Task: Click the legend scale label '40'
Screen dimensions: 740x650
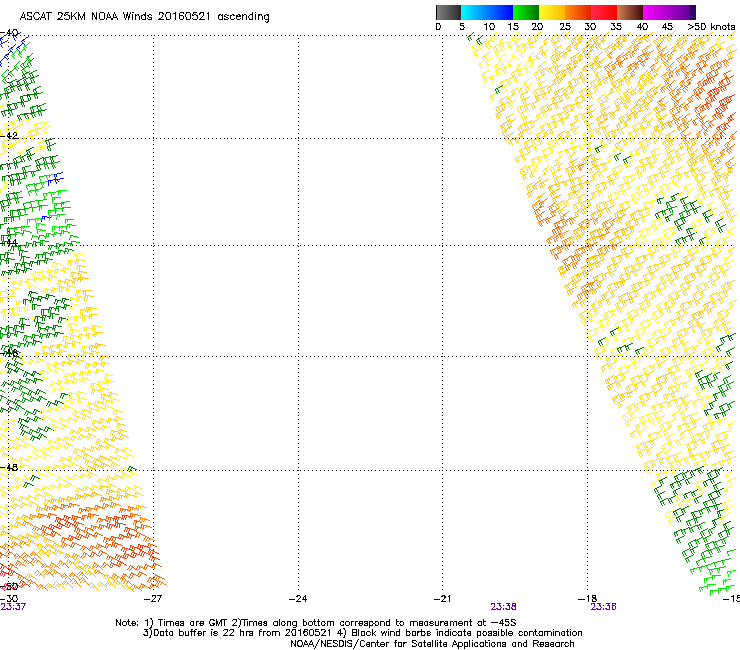Action: 642,27
